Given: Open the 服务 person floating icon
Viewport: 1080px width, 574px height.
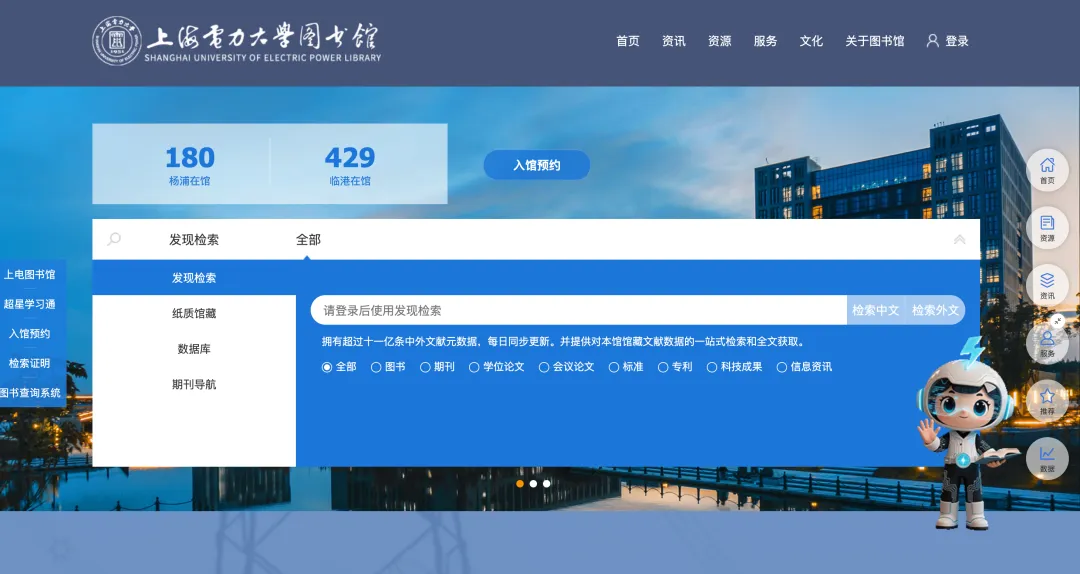Looking at the screenshot, I should (1047, 343).
